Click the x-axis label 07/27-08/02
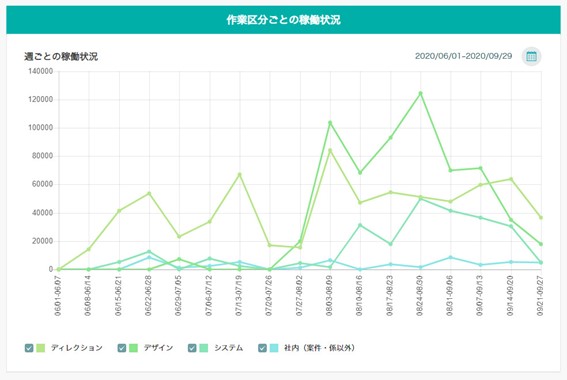The image size is (567, 380). [299, 296]
